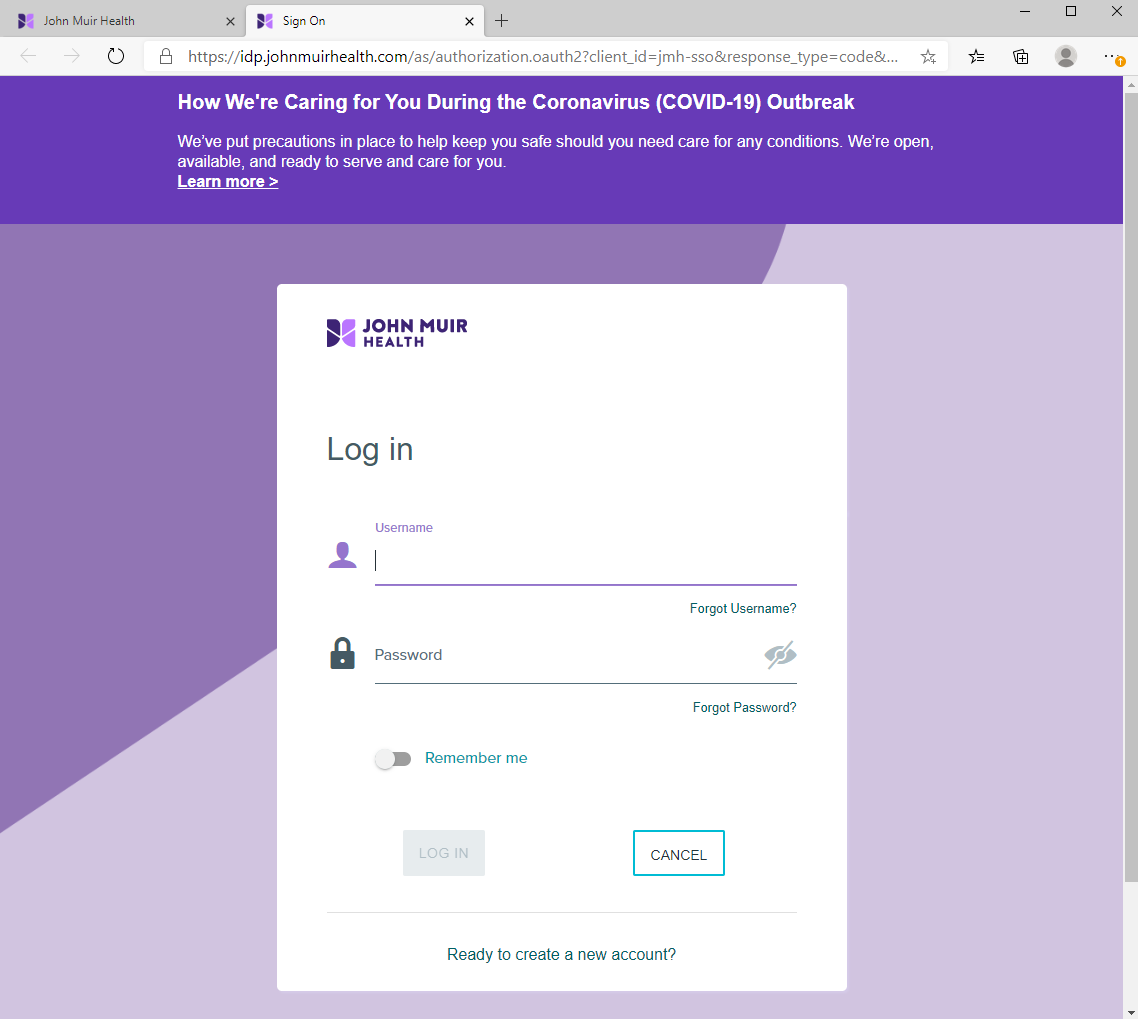The width and height of the screenshot is (1138, 1019).
Task: Open a new browser tab
Action: [x=502, y=19]
